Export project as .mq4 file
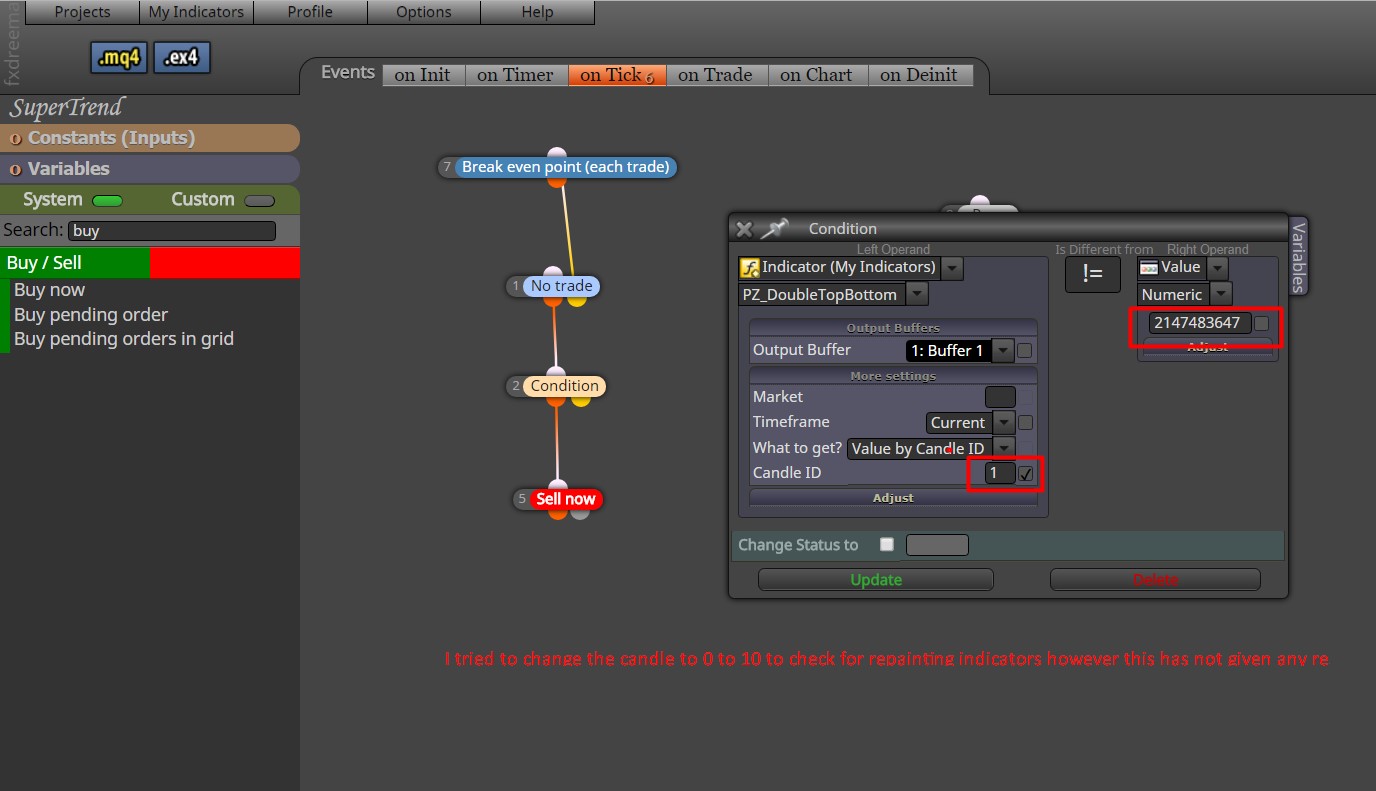 119,58
